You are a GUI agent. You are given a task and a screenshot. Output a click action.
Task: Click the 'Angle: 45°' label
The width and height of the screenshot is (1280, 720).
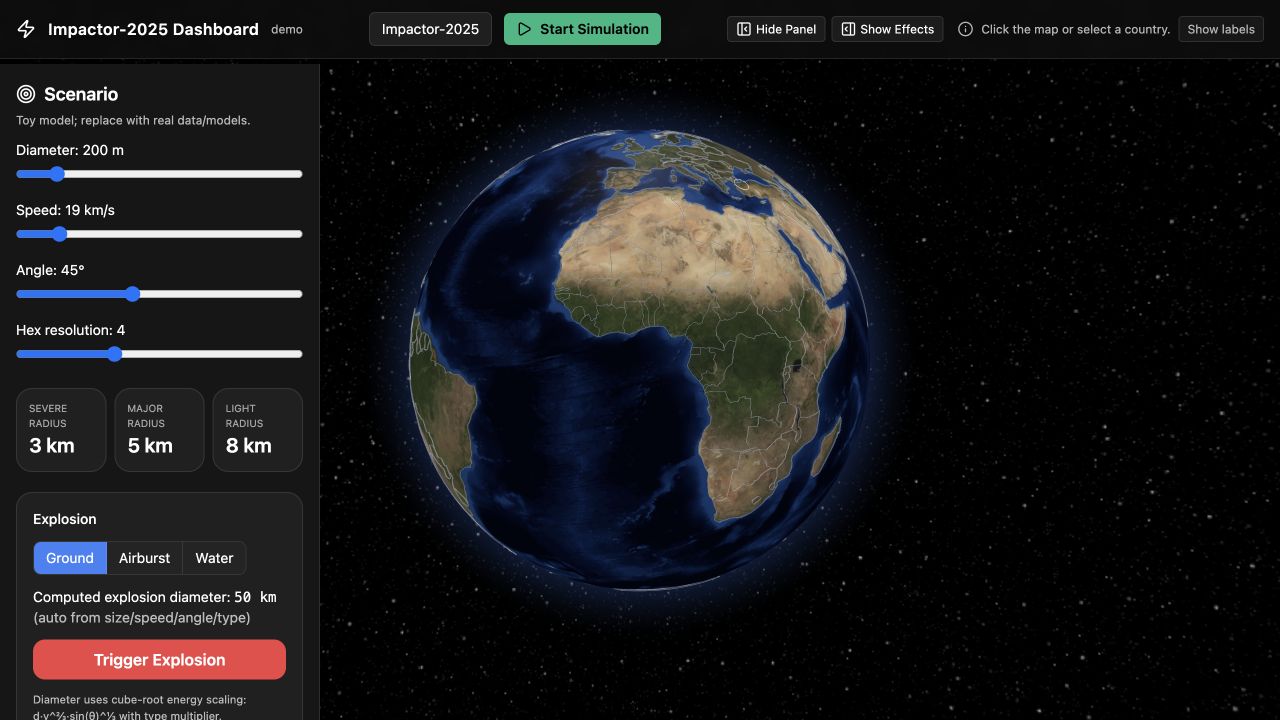pyautogui.click(x=50, y=270)
